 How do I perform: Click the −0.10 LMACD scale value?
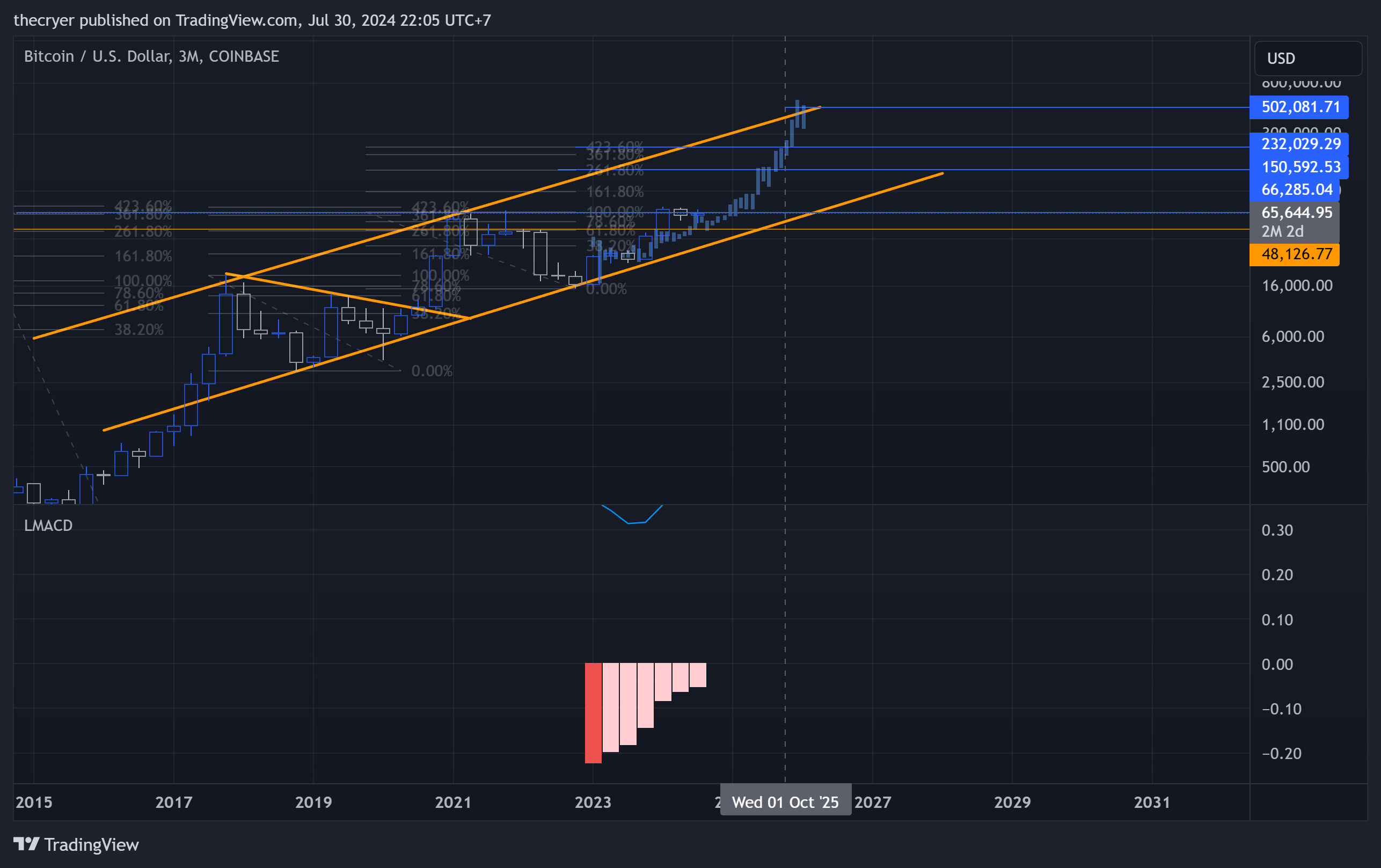point(1282,709)
